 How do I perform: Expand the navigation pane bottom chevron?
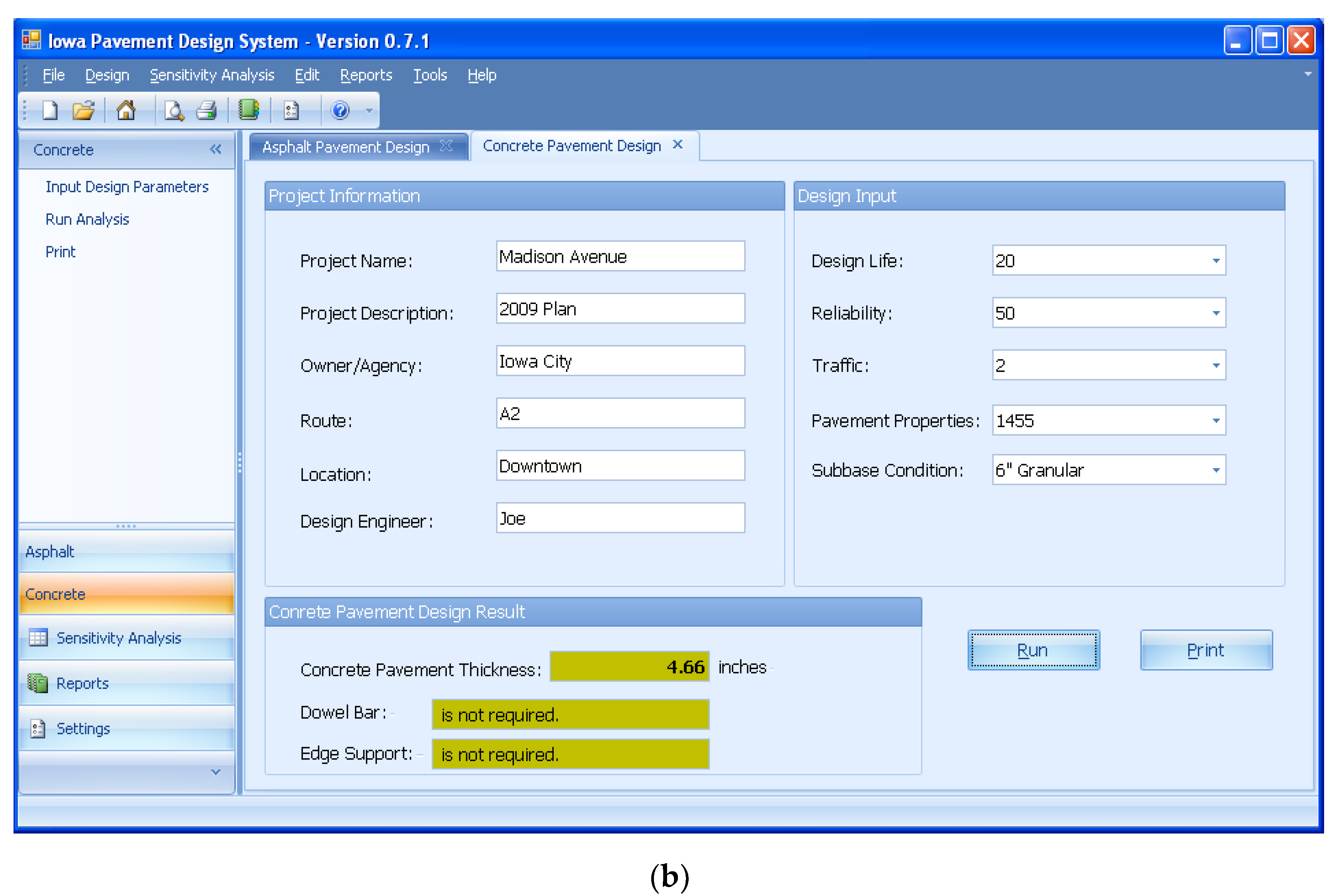215,773
